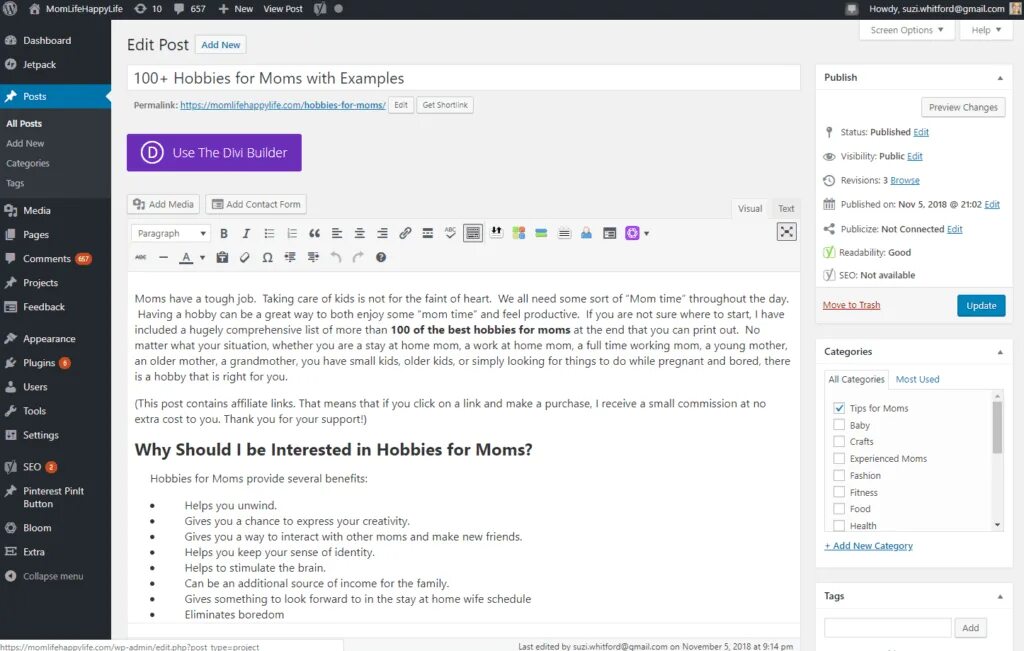Check the Experienced Moms category
Viewport: 1024px width, 651px height.
(839, 458)
